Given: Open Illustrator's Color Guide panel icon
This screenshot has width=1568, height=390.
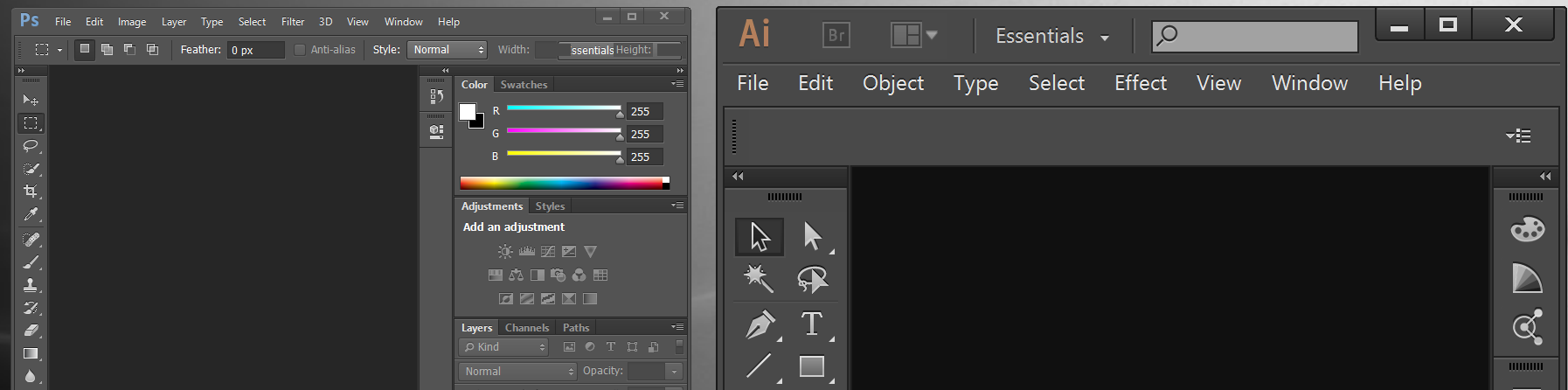Looking at the screenshot, I should point(1527,279).
